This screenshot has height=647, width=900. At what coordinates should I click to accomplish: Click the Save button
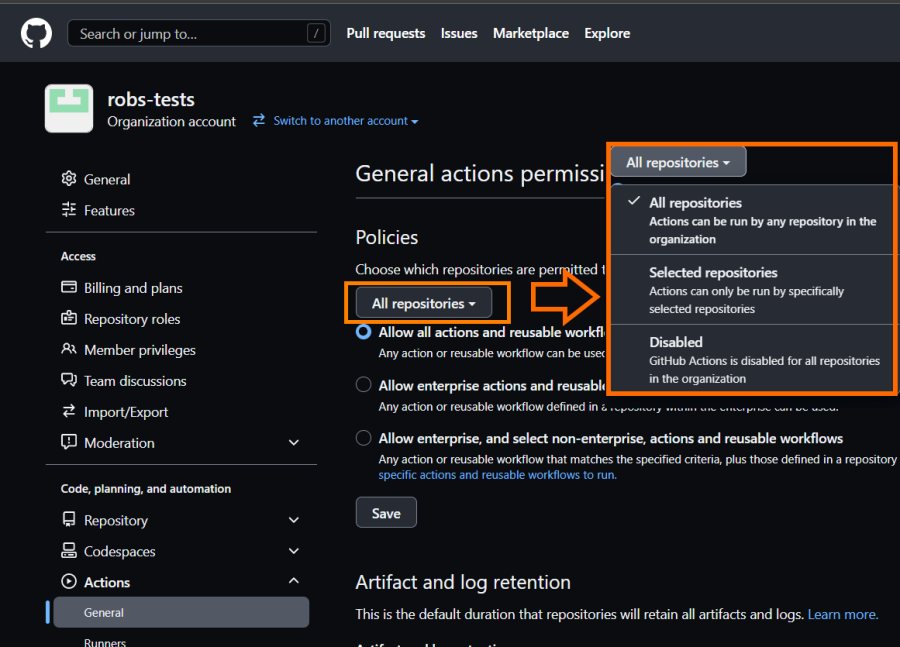pyautogui.click(x=386, y=512)
